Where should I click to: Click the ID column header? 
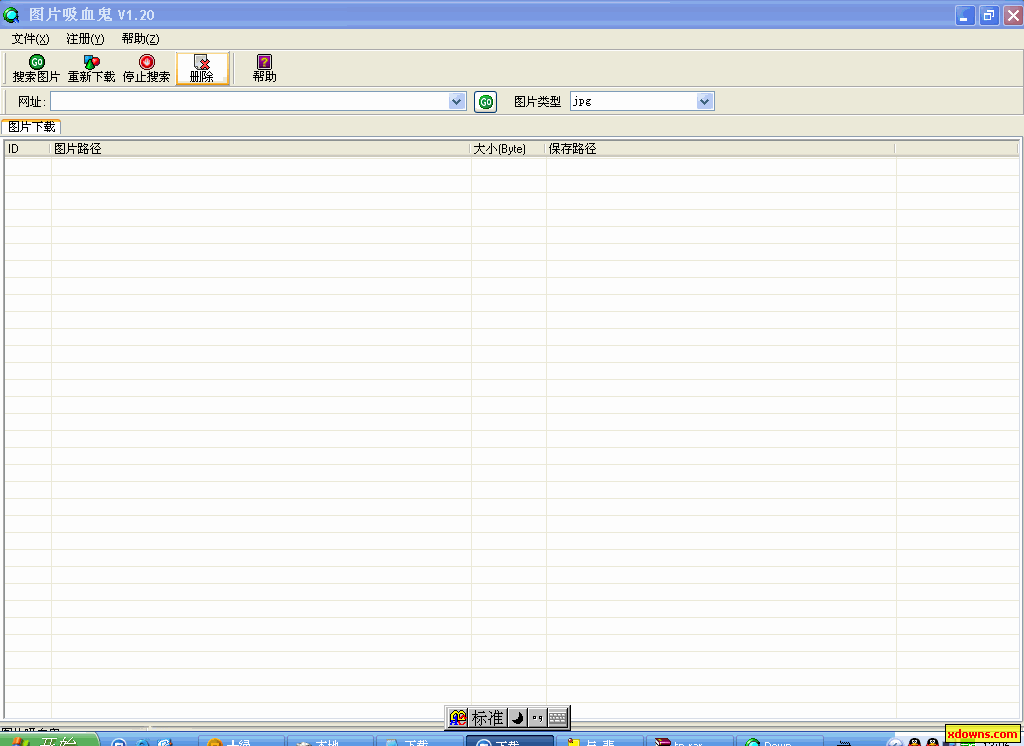coord(27,149)
